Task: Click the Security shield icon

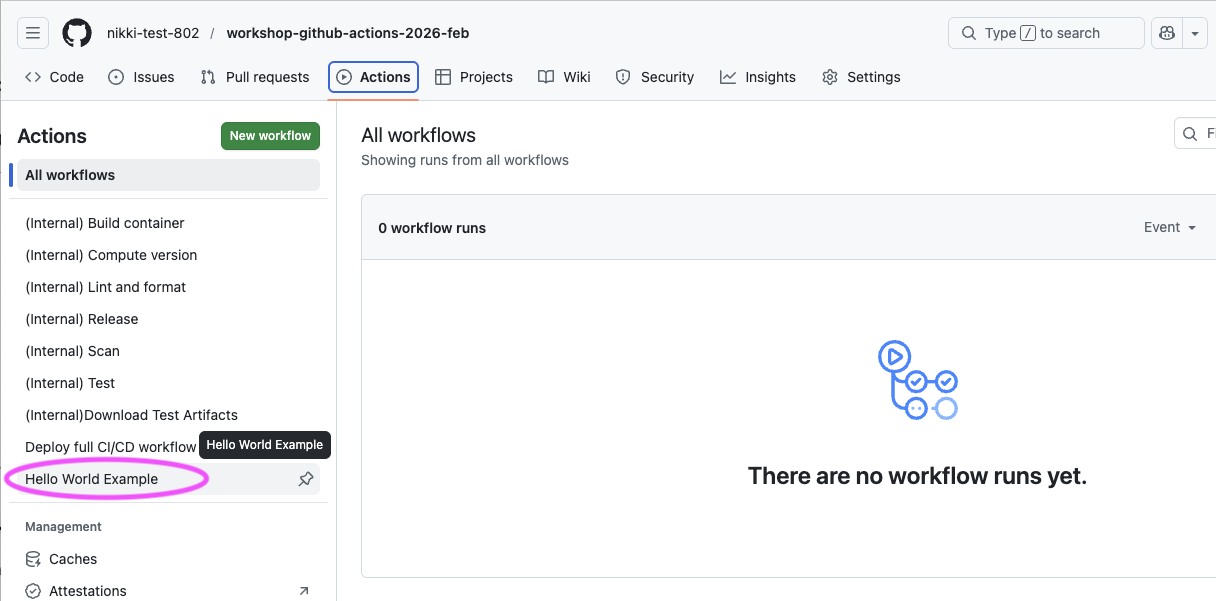Action: pos(622,76)
